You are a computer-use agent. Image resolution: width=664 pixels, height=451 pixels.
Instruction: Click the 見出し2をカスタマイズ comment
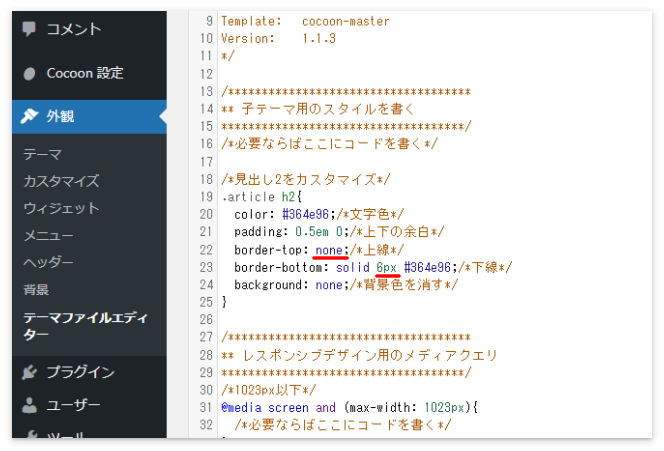[x=305, y=180]
